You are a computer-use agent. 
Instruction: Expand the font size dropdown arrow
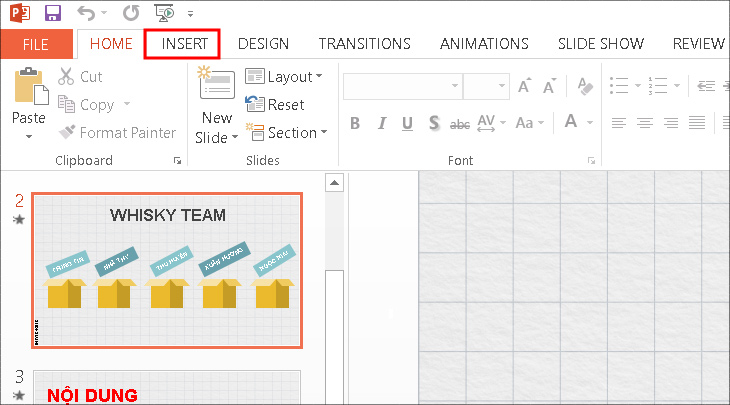tap(501, 86)
